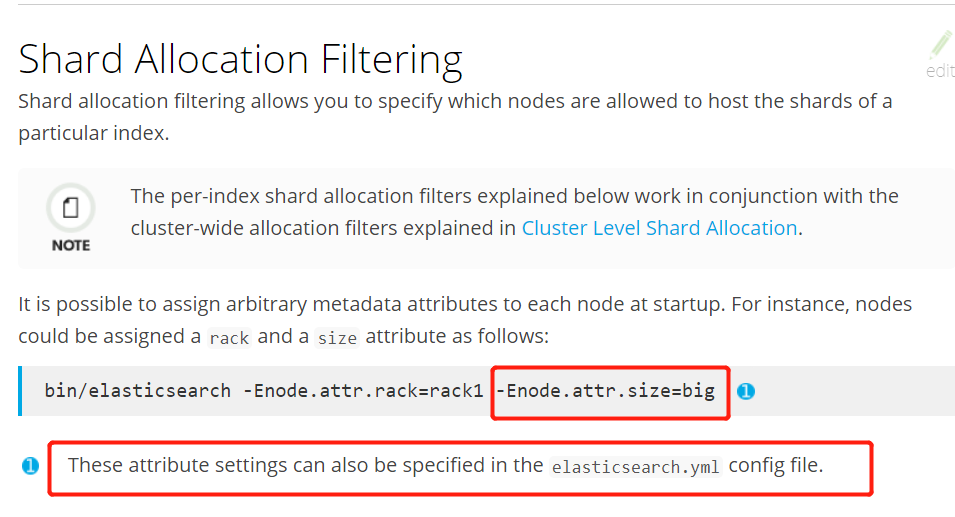The height and width of the screenshot is (517, 955).
Task: Click the paragraph starting with "It is possible to assign"
Action: [x=465, y=320]
